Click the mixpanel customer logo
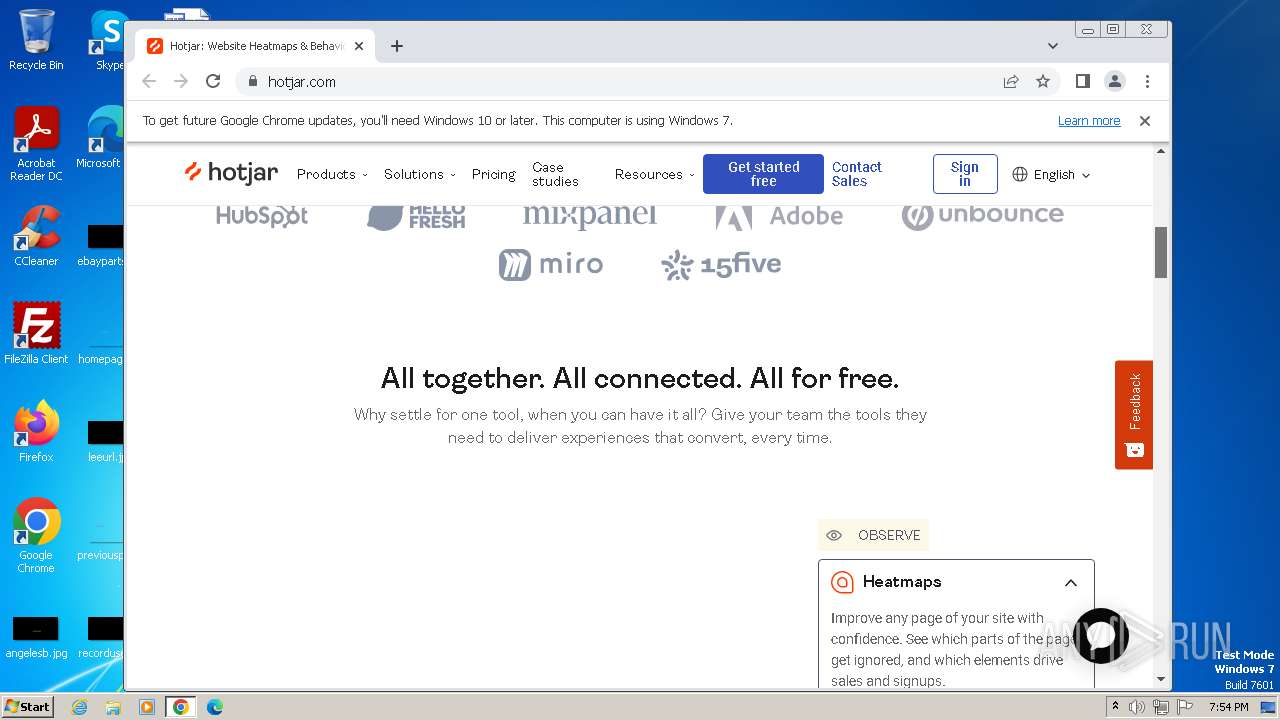 [x=590, y=215]
